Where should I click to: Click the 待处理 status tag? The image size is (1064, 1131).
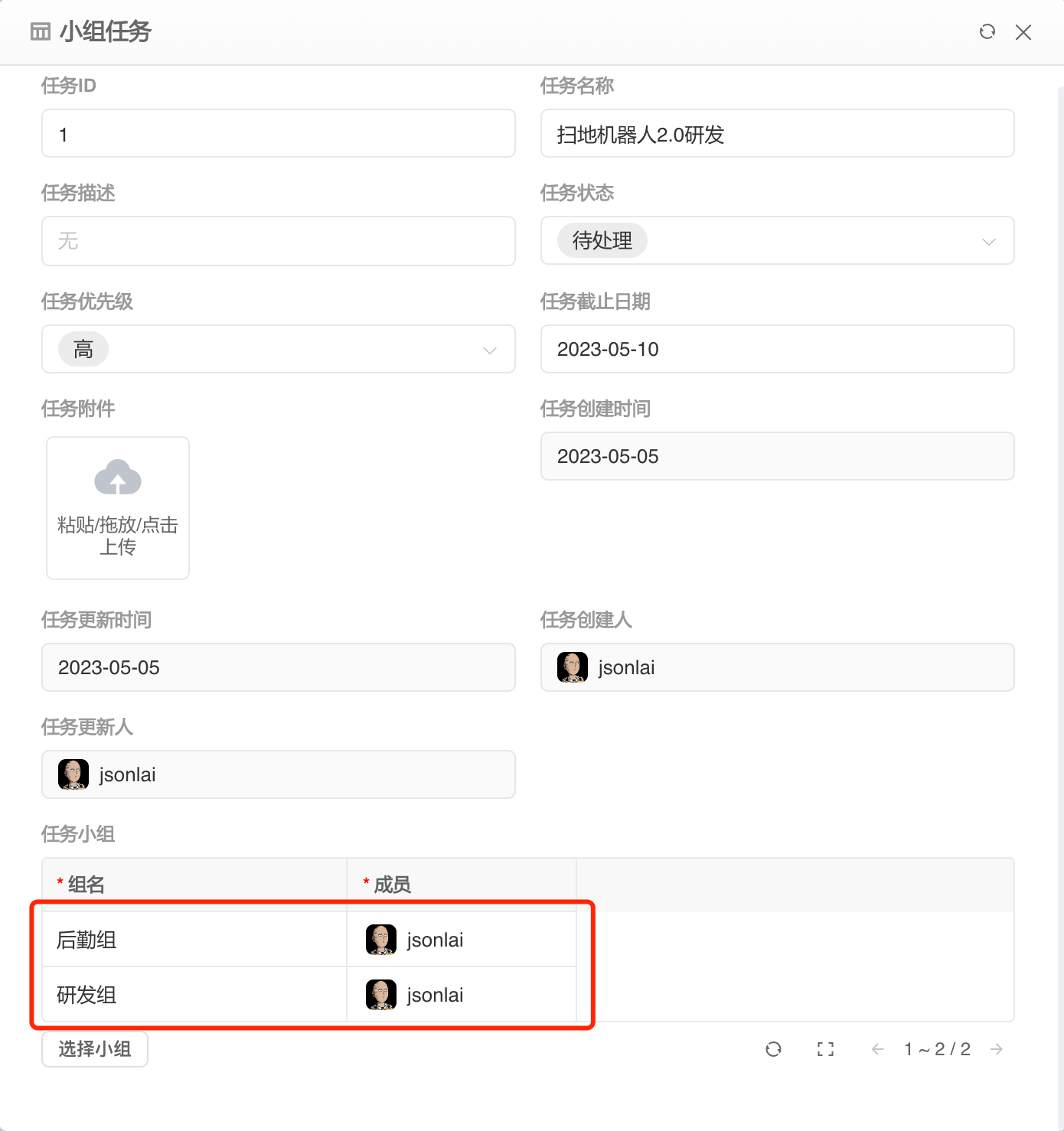coord(602,241)
